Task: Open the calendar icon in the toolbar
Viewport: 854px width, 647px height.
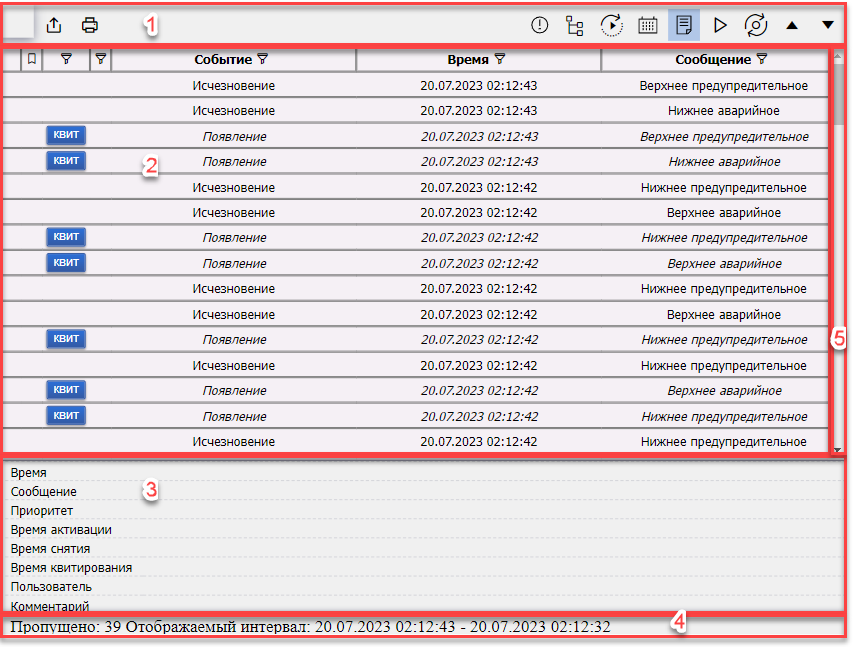Action: click(646, 25)
